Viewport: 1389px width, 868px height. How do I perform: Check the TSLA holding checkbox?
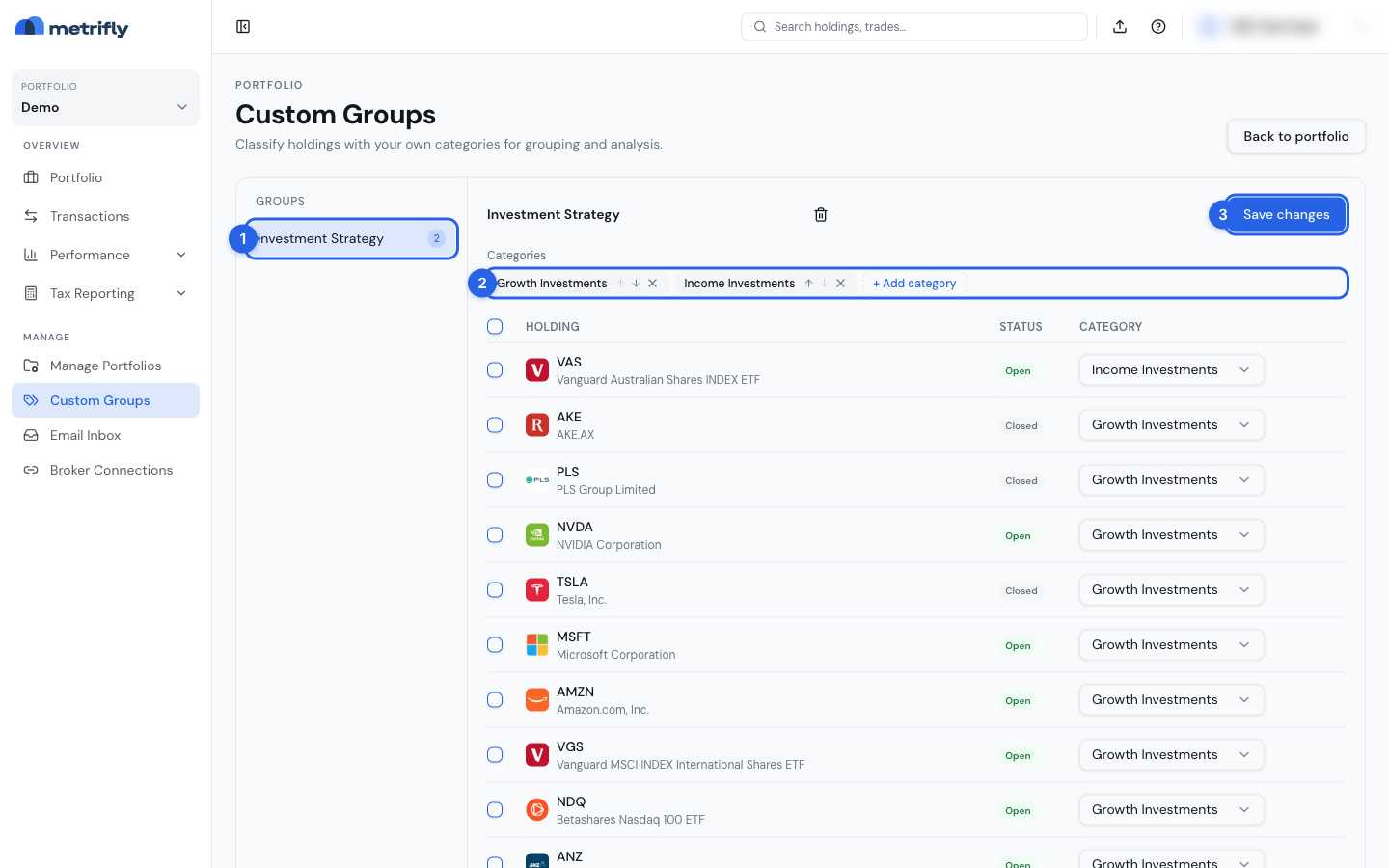[495, 590]
